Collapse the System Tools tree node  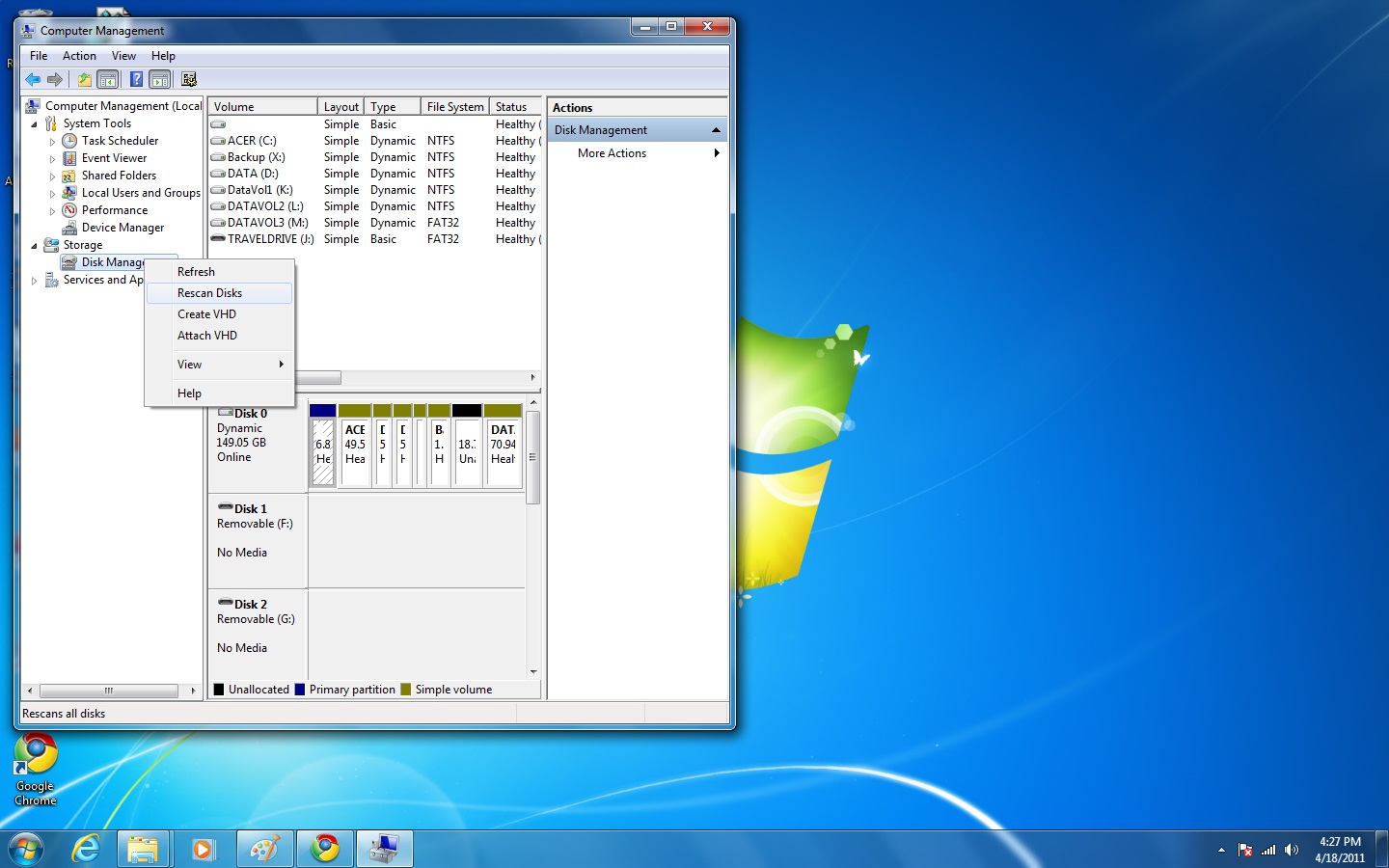(x=34, y=124)
